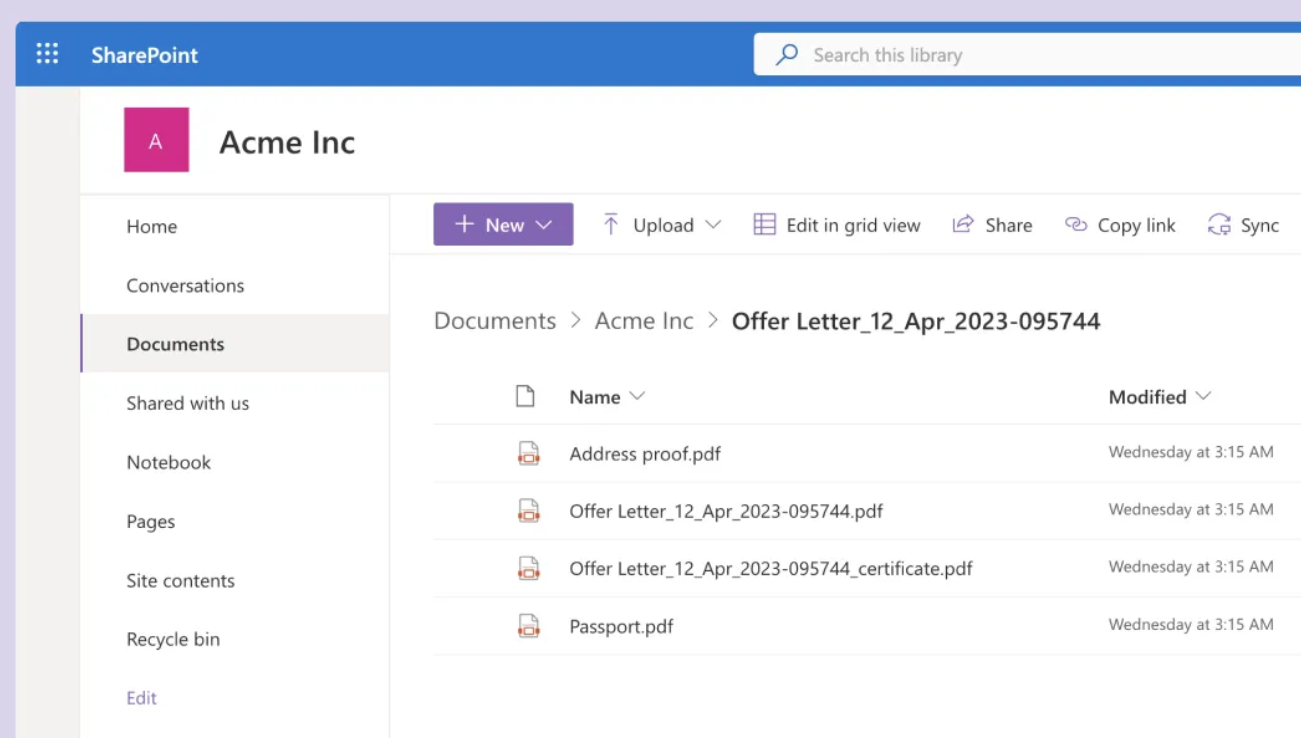Click the SharePoint header link

click(145, 55)
